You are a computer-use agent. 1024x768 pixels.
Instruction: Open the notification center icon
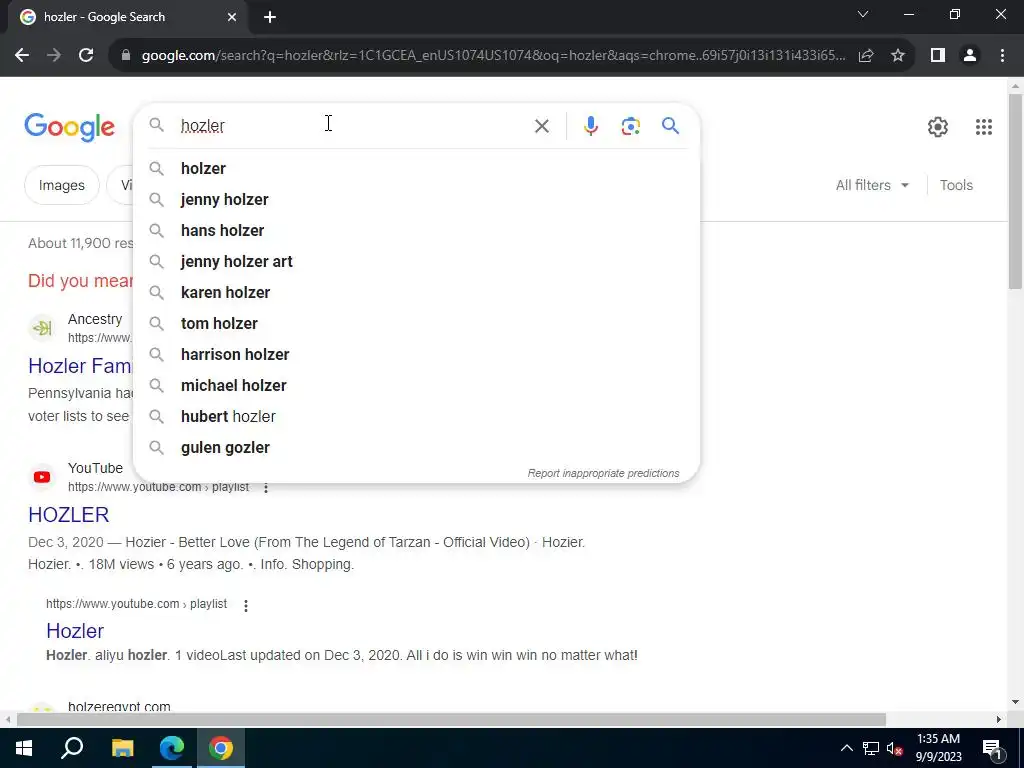(x=992, y=748)
